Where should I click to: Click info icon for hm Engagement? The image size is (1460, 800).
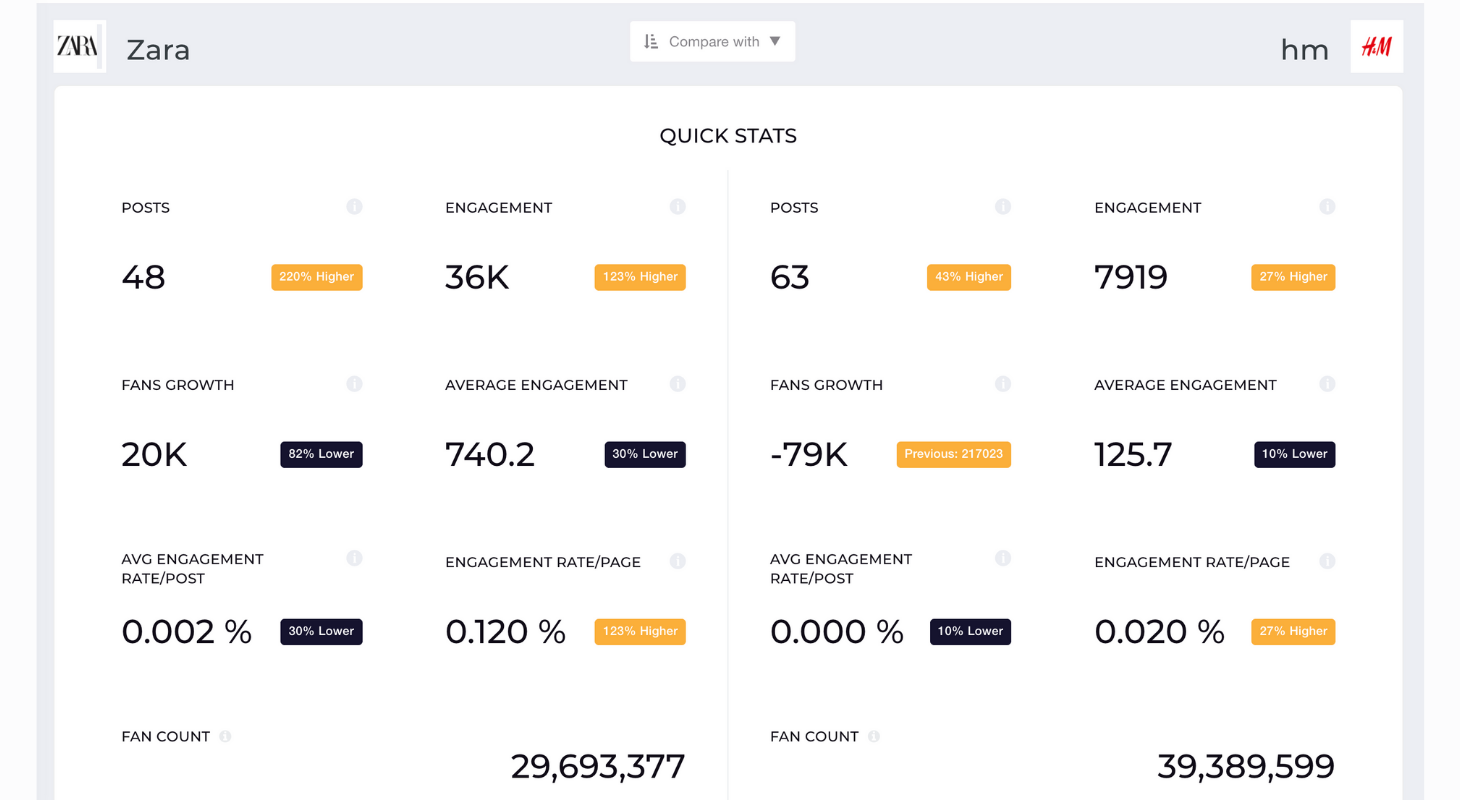pyautogui.click(x=1327, y=207)
